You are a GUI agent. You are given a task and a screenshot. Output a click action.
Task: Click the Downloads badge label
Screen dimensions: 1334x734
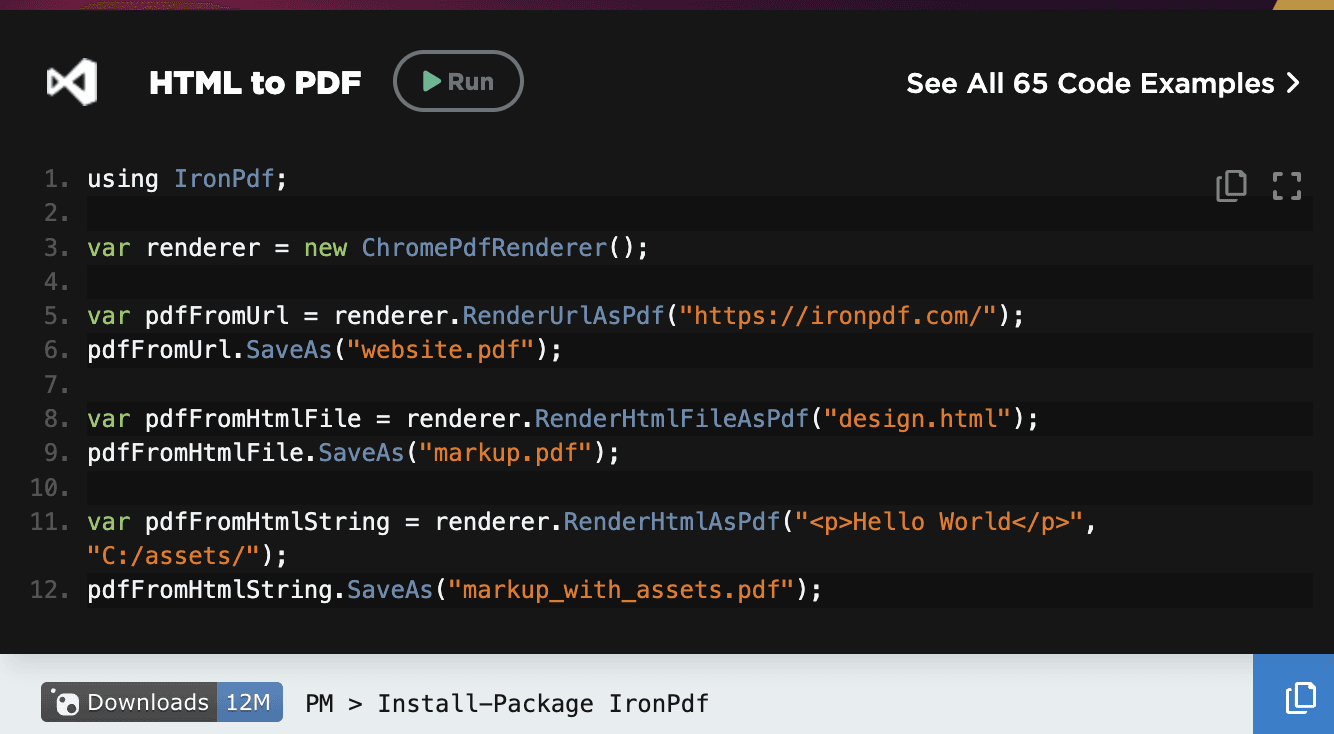[x=147, y=702]
